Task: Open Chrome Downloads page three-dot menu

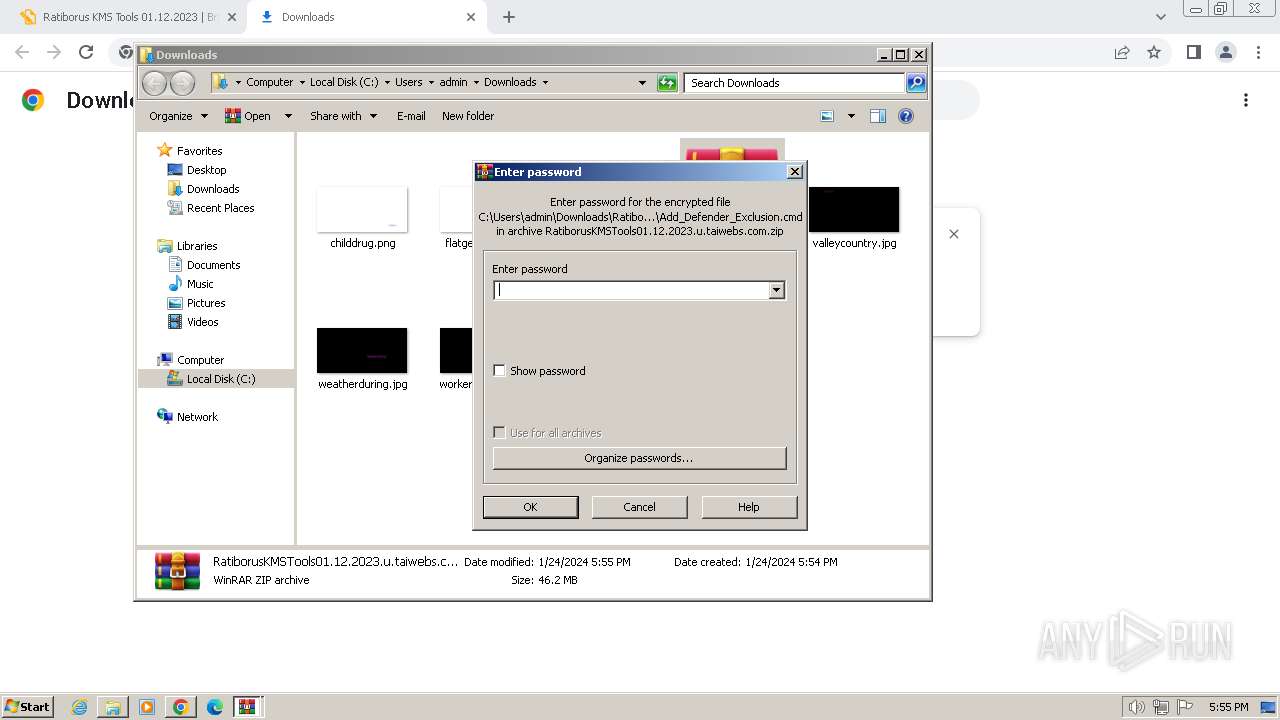Action: pos(1246,100)
